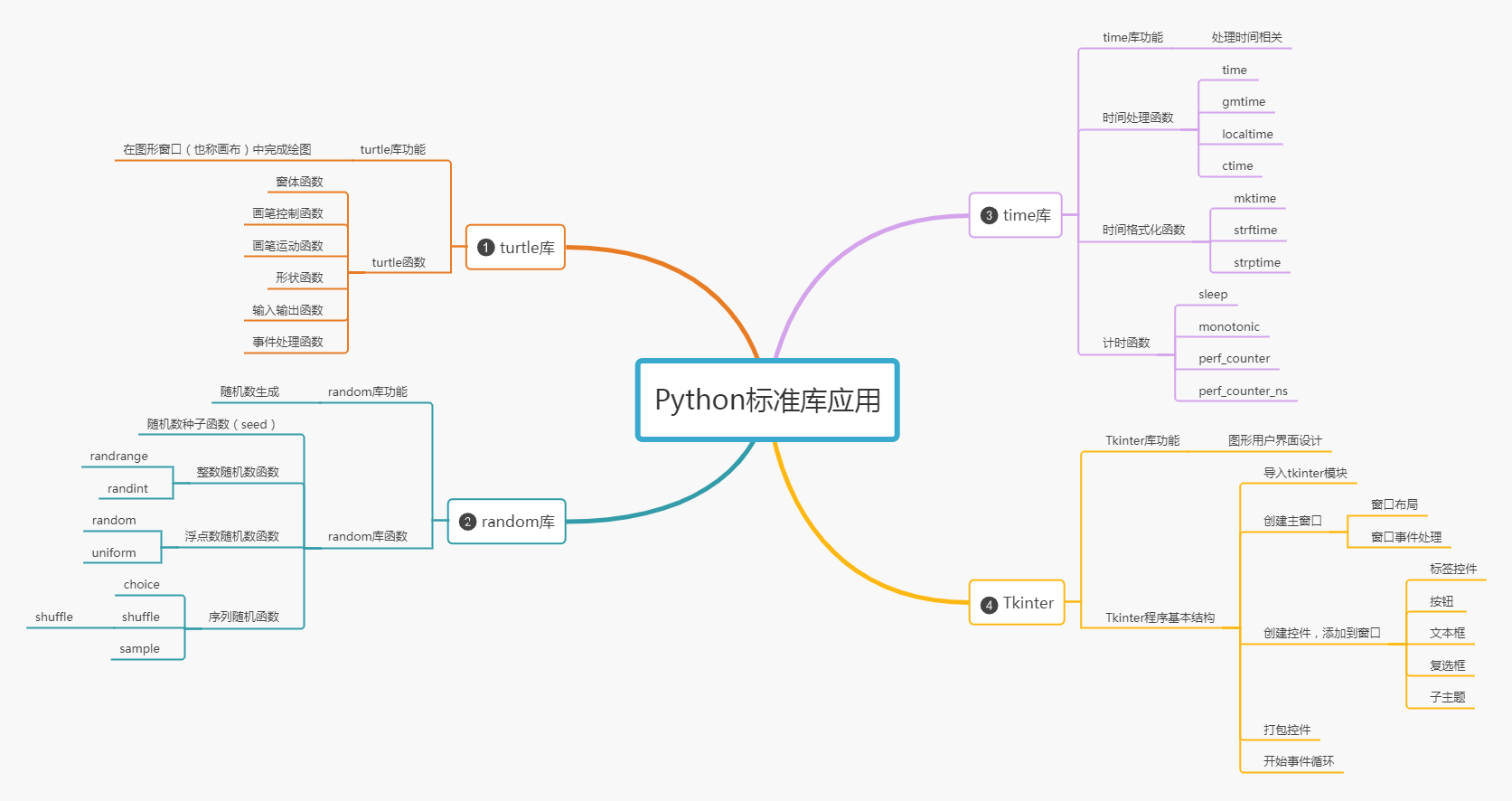Select the 标签控件 leaf

point(1453,569)
